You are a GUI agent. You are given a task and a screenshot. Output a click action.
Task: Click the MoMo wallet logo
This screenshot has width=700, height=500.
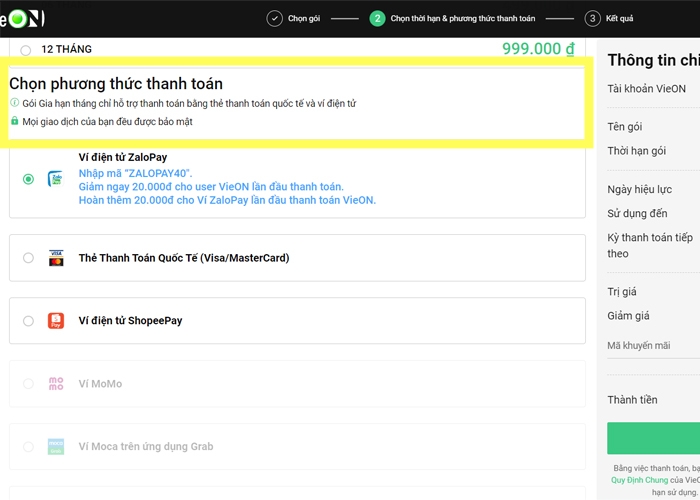pyautogui.click(x=56, y=383)
